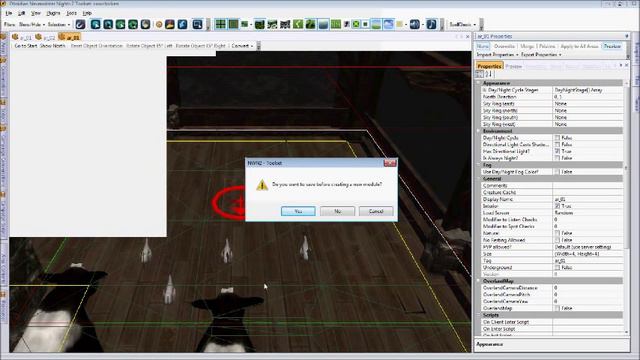The height and width of the screenshot is (360, 640).
Task: Open the File menu
Action: tap(9, 13)
